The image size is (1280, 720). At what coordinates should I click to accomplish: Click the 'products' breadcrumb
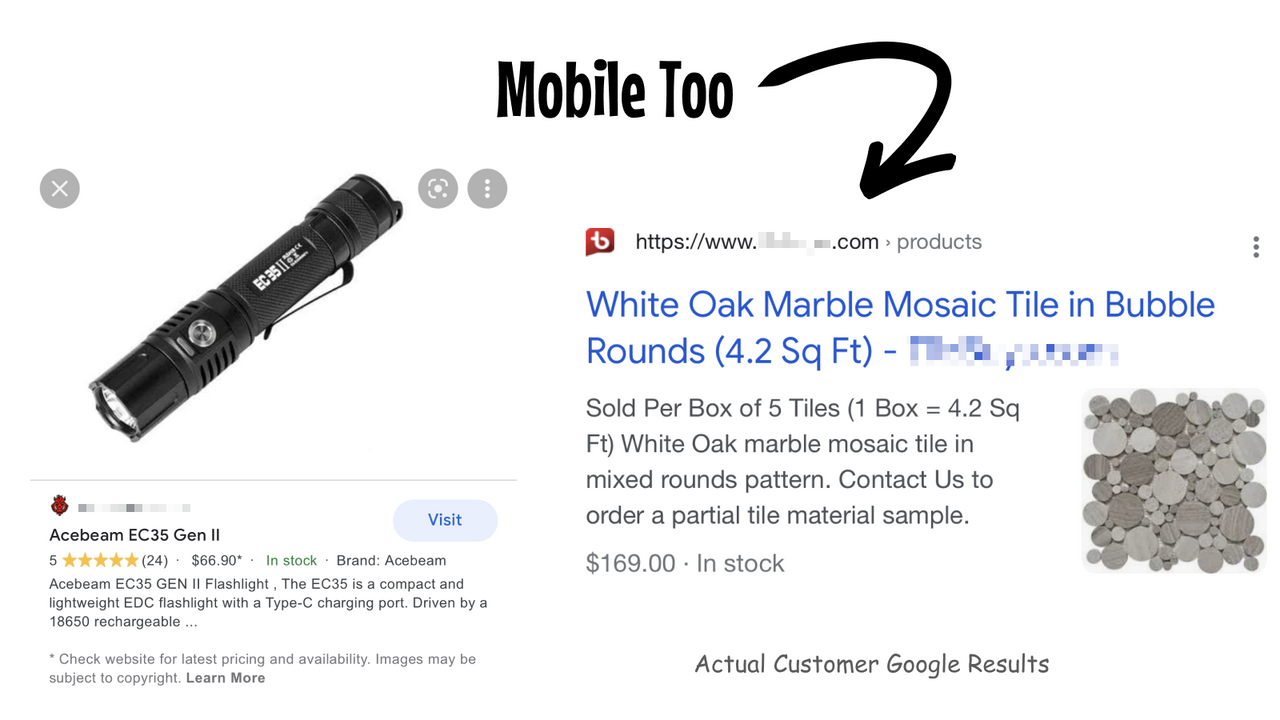(939, 241)
